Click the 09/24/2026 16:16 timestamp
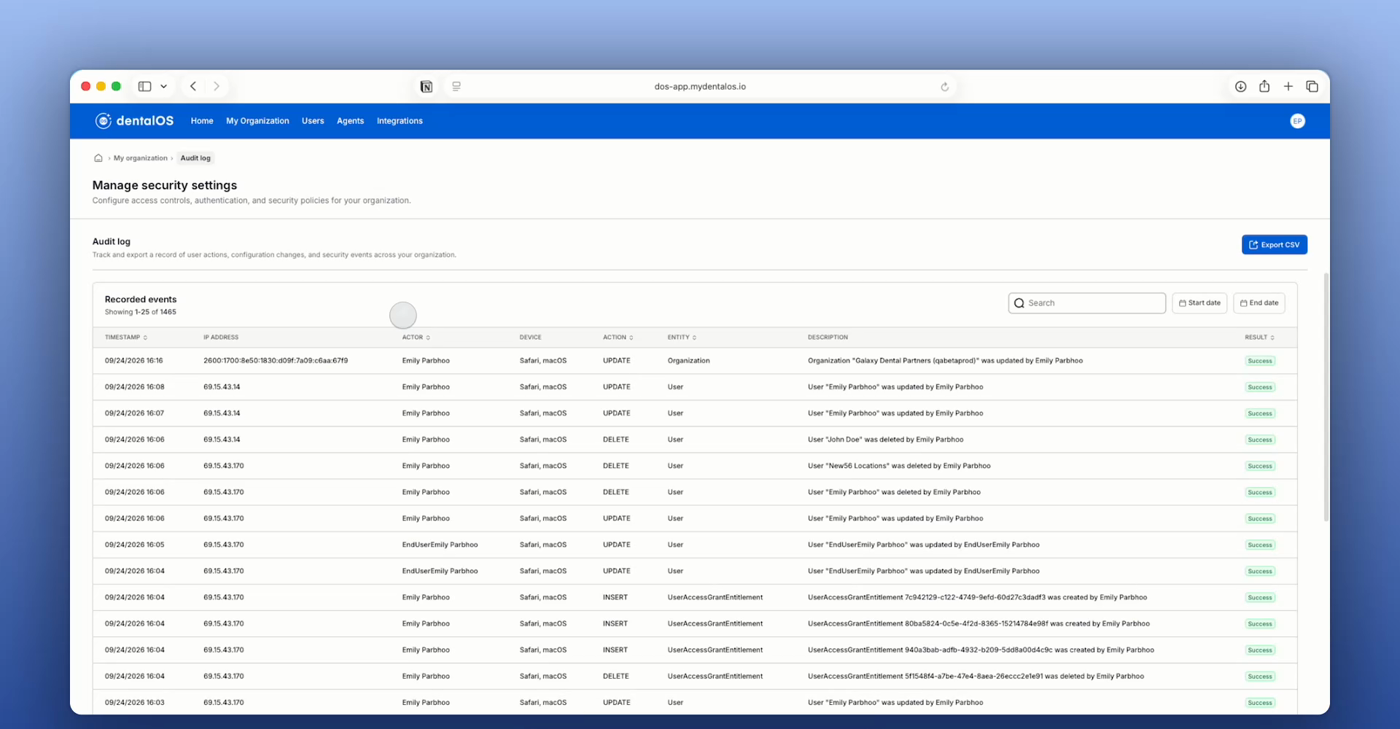 pos(134,361)
